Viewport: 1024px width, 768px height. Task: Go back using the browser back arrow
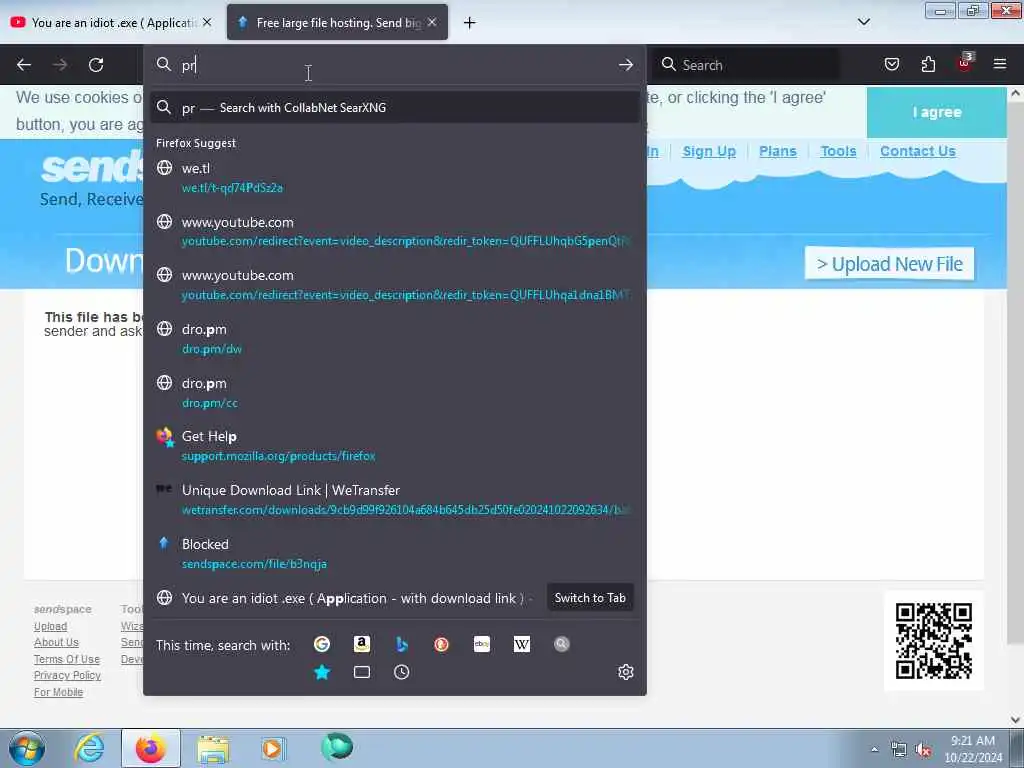click(24, 65)
